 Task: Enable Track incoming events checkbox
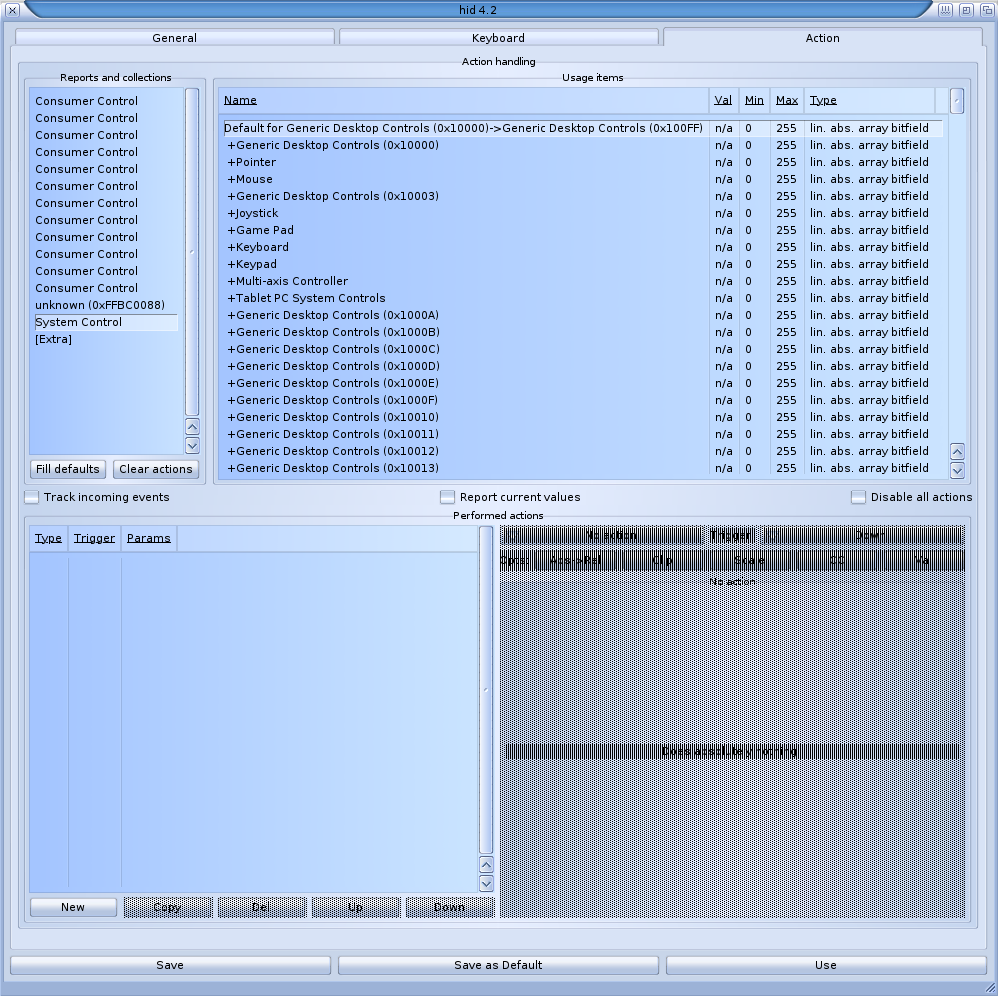pos(33,497)
